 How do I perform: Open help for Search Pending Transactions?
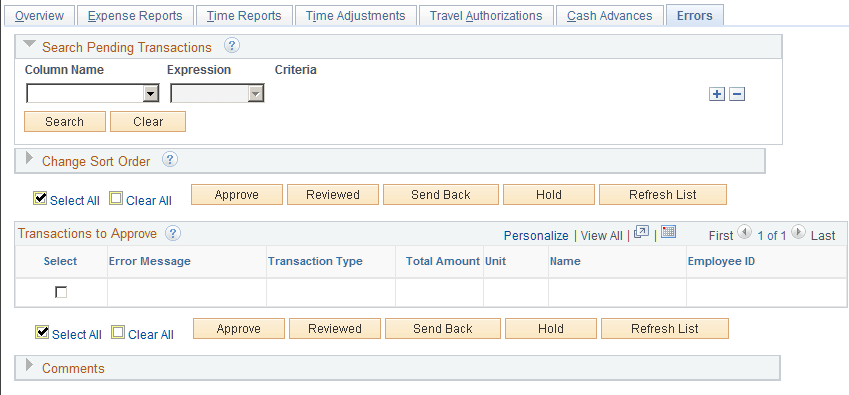pyautogui.click(x=232, y=46)
